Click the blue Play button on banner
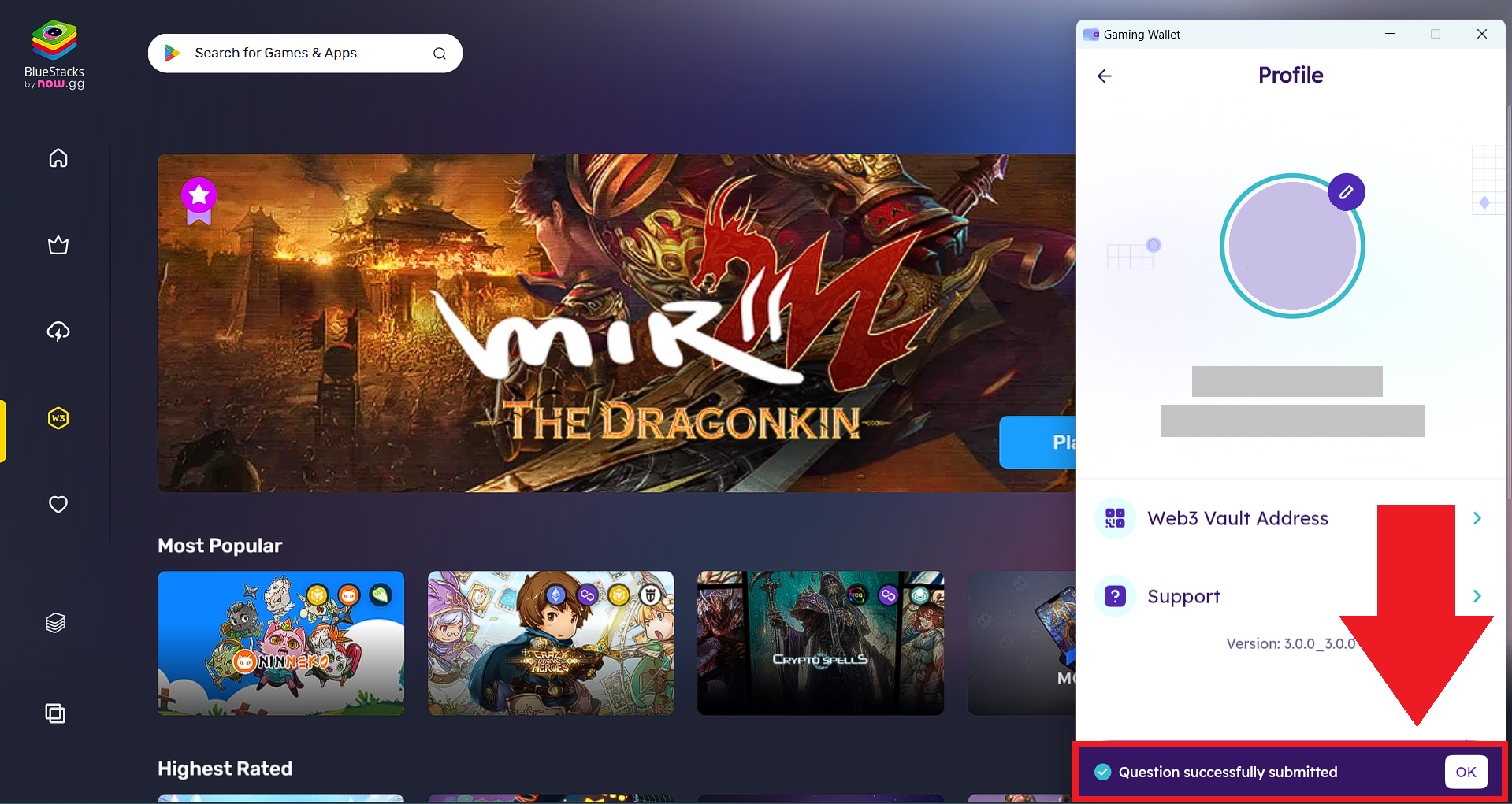The image size is (1512, 804). tap(1038, 442)
